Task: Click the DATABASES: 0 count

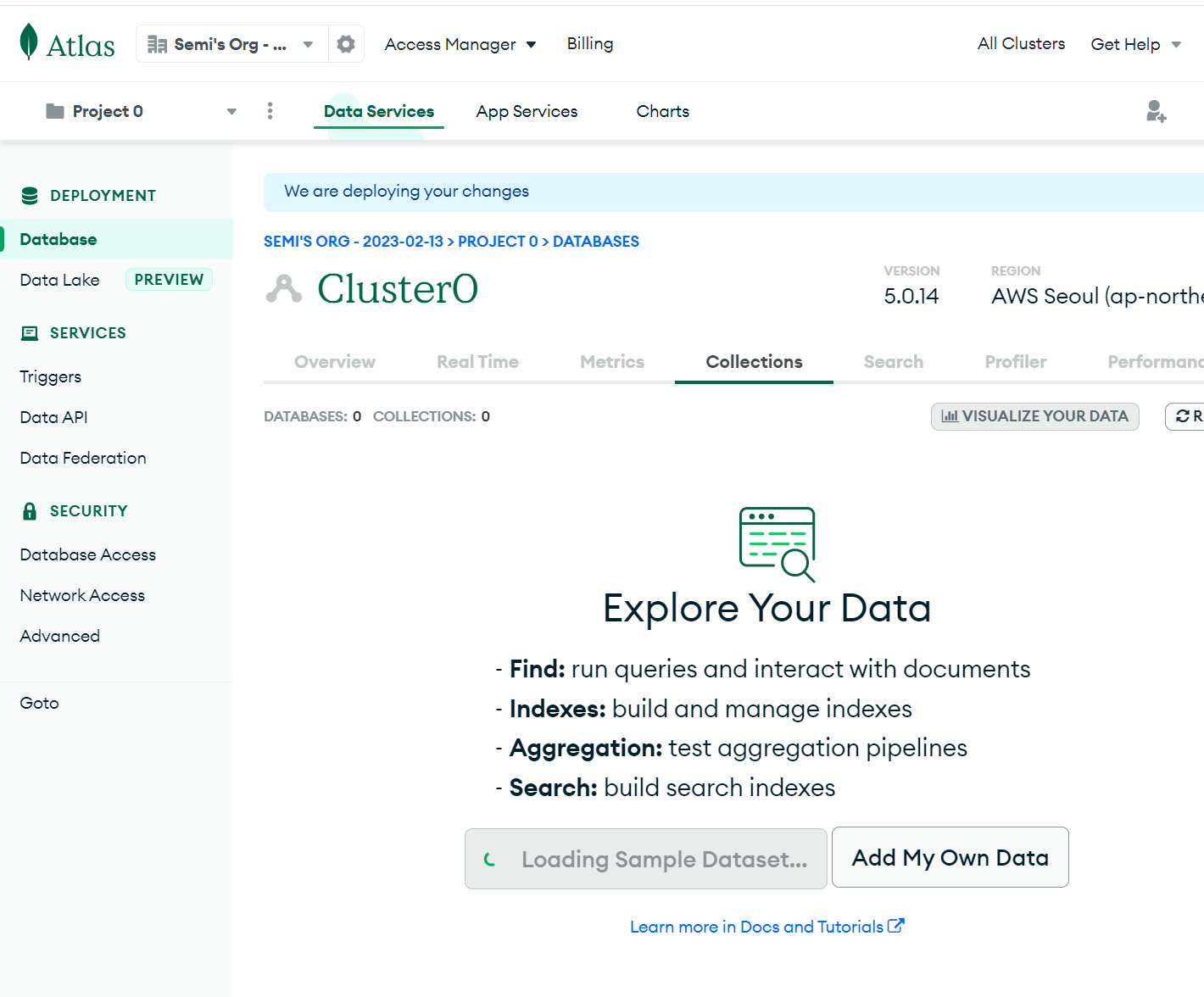Action: (313, 416)
